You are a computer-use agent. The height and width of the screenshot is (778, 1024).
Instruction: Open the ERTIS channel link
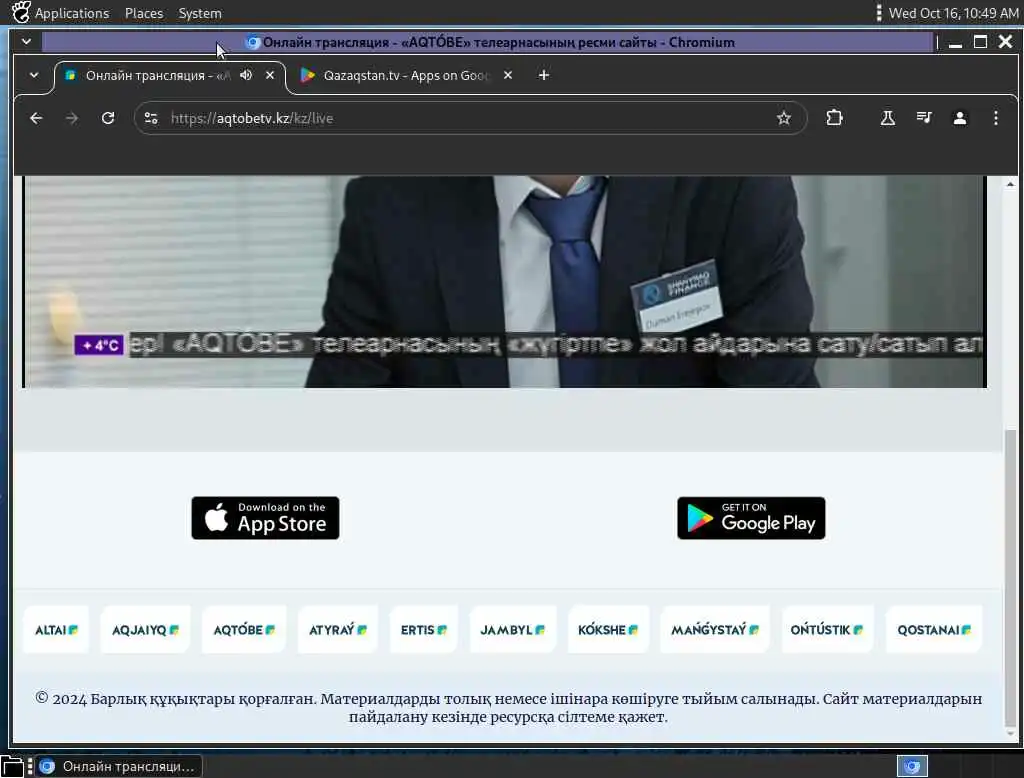pos(424,630)
